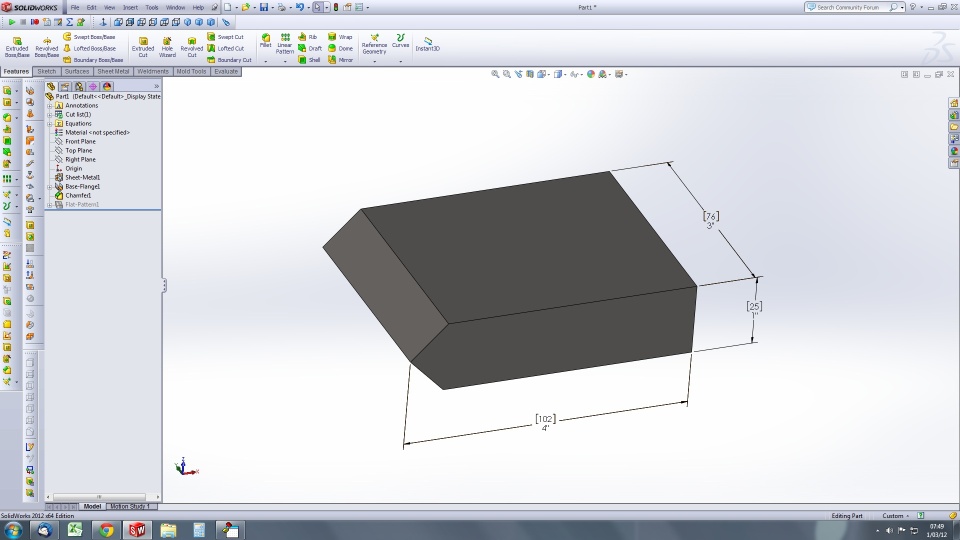Select Front Plane in the feature tree

[x=80, y=141]
